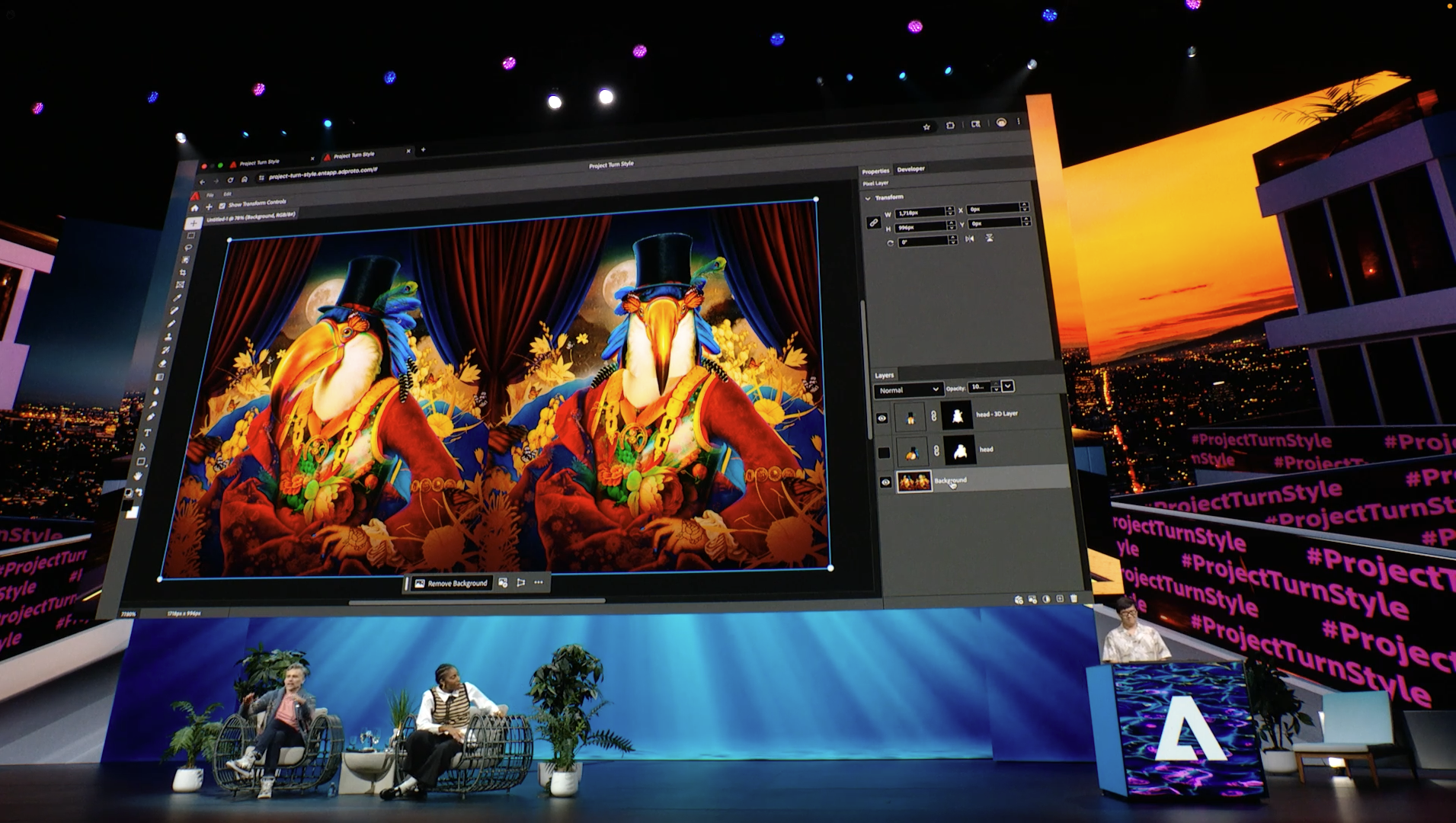Viewport: 1456px width, 823px height.
Task: Open the opacity dropdown arrow
Action: [1008, 386]
